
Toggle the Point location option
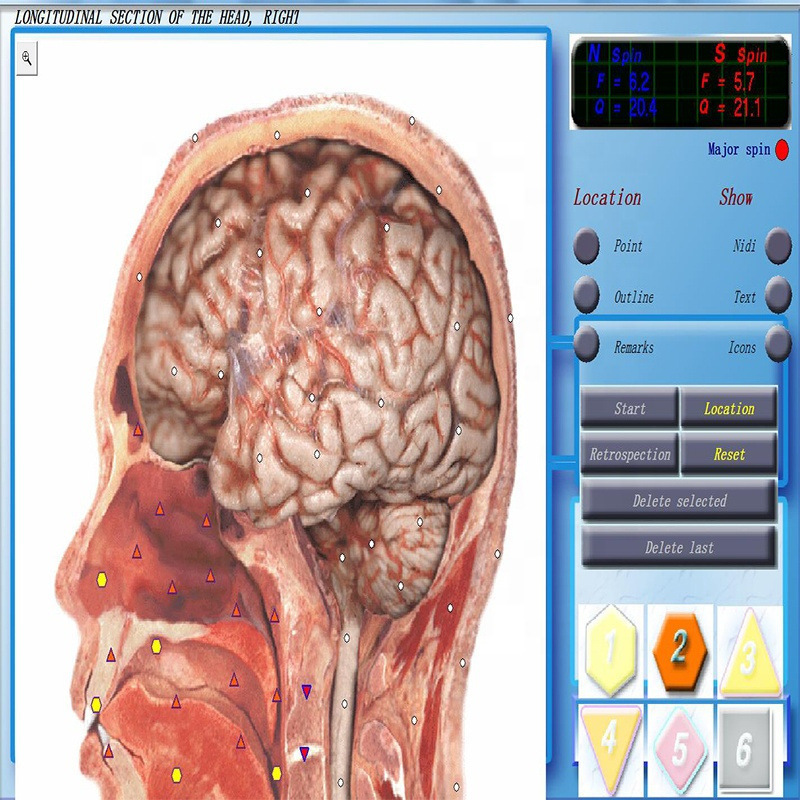tap(586, 245)
